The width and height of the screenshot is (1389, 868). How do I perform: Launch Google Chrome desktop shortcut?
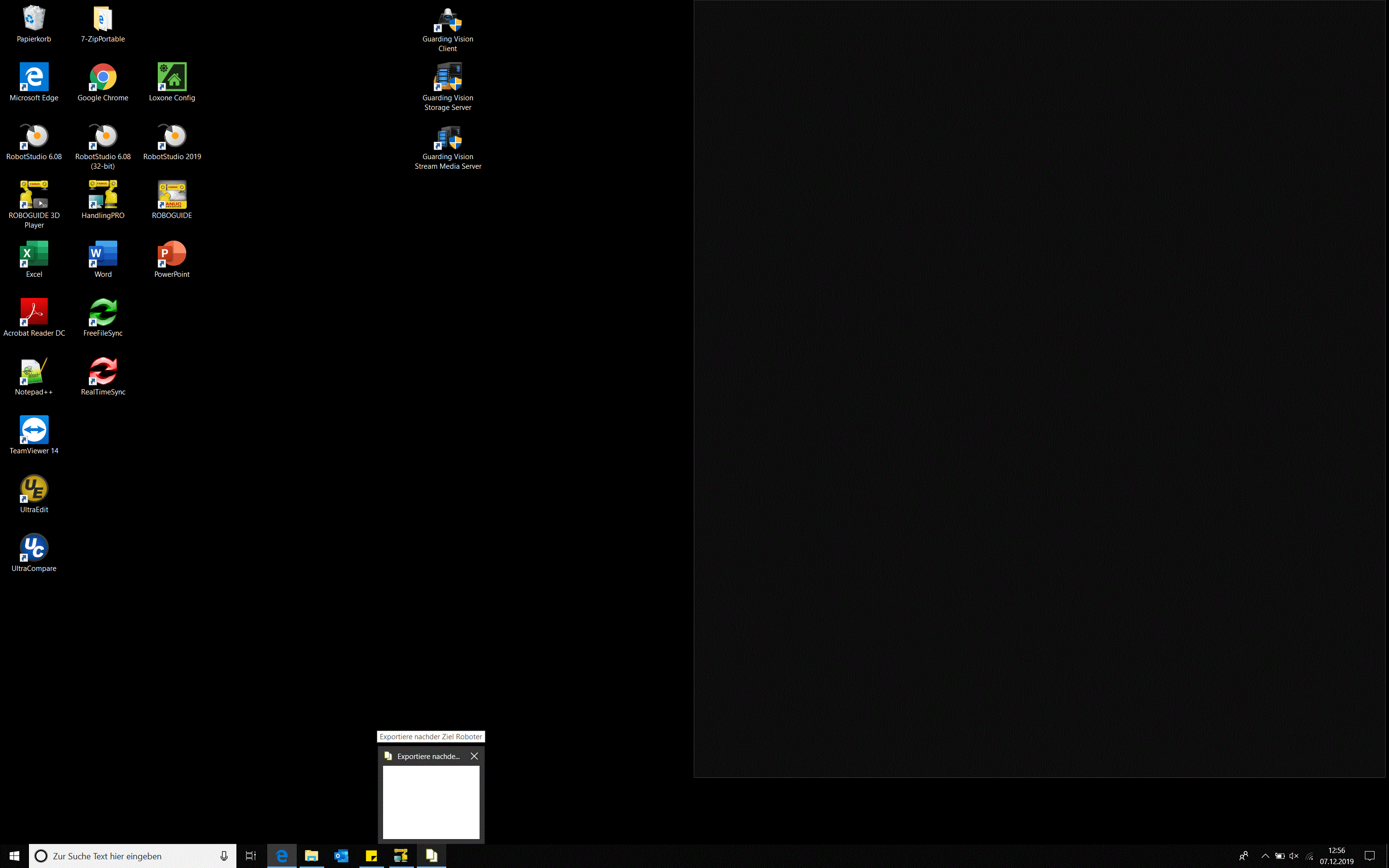click(x=103, y=82)
